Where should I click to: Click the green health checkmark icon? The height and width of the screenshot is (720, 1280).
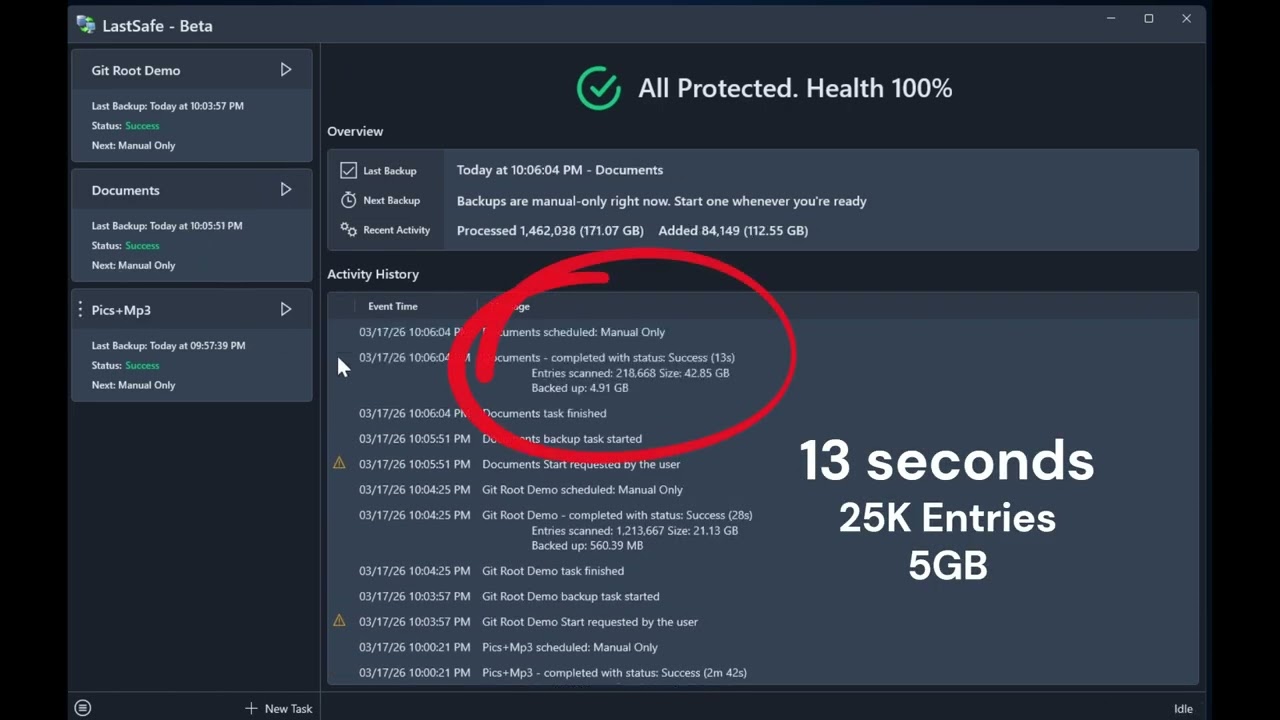[x=599, y=88]
